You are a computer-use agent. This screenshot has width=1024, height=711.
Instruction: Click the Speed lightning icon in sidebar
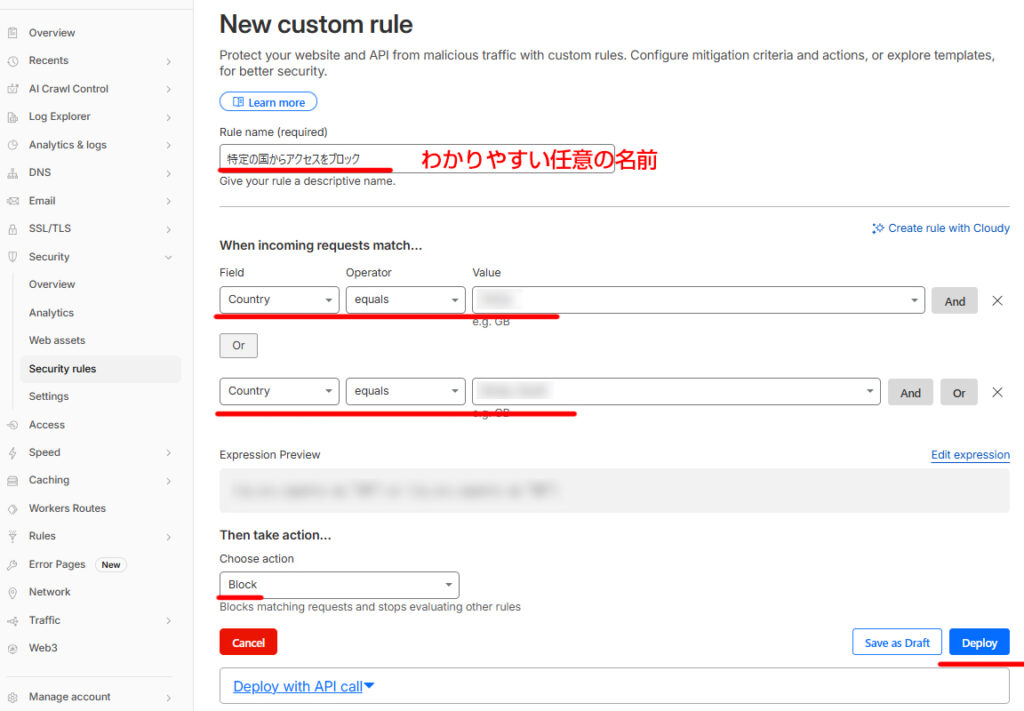(x=12, y=453)
